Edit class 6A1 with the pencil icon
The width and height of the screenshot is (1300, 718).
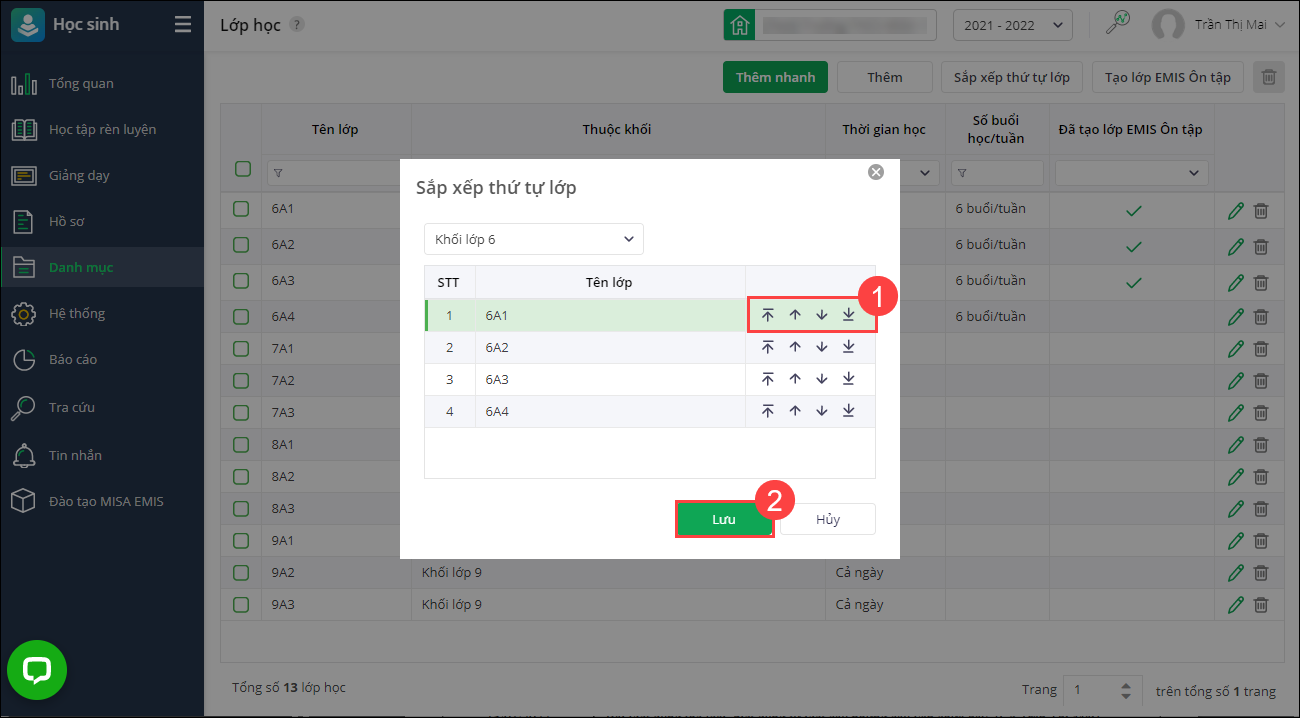1236,210
